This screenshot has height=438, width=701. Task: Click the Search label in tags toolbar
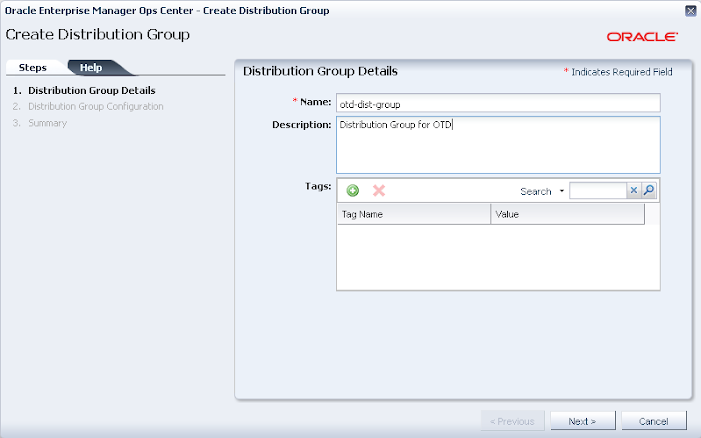(536, 191)
